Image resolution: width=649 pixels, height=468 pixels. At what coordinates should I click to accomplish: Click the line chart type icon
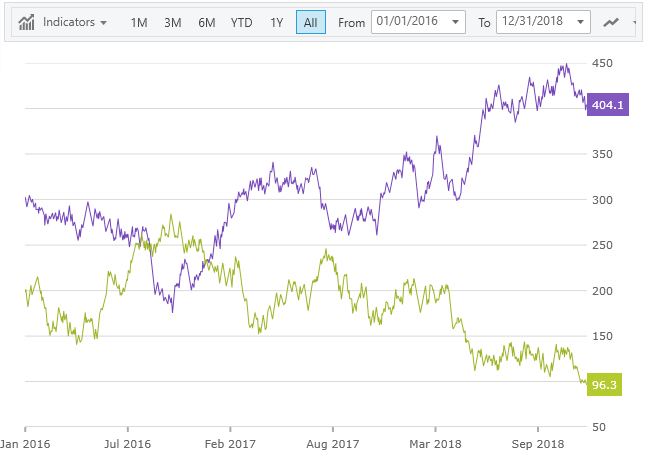coord(612,22)
